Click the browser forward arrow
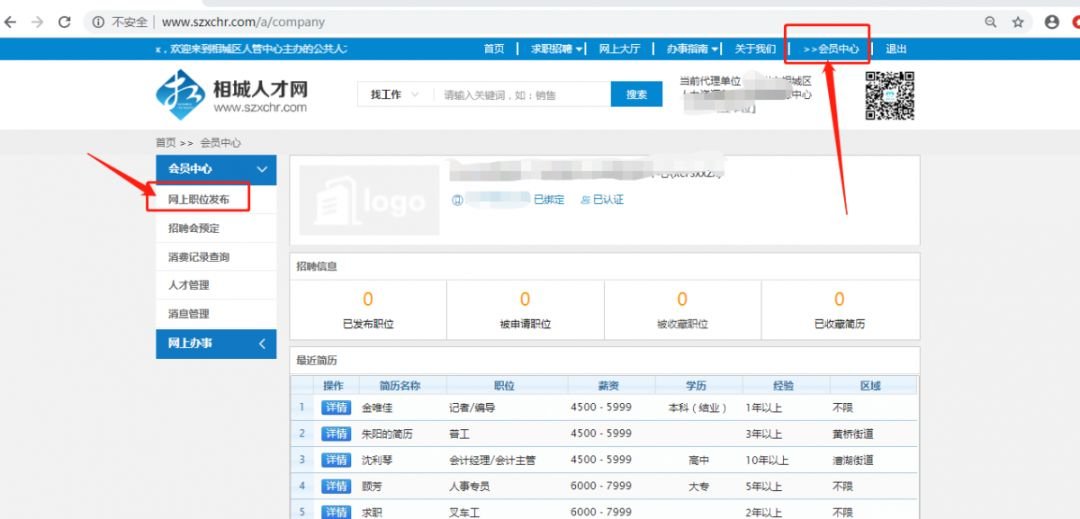 click(x=37, y=21)
